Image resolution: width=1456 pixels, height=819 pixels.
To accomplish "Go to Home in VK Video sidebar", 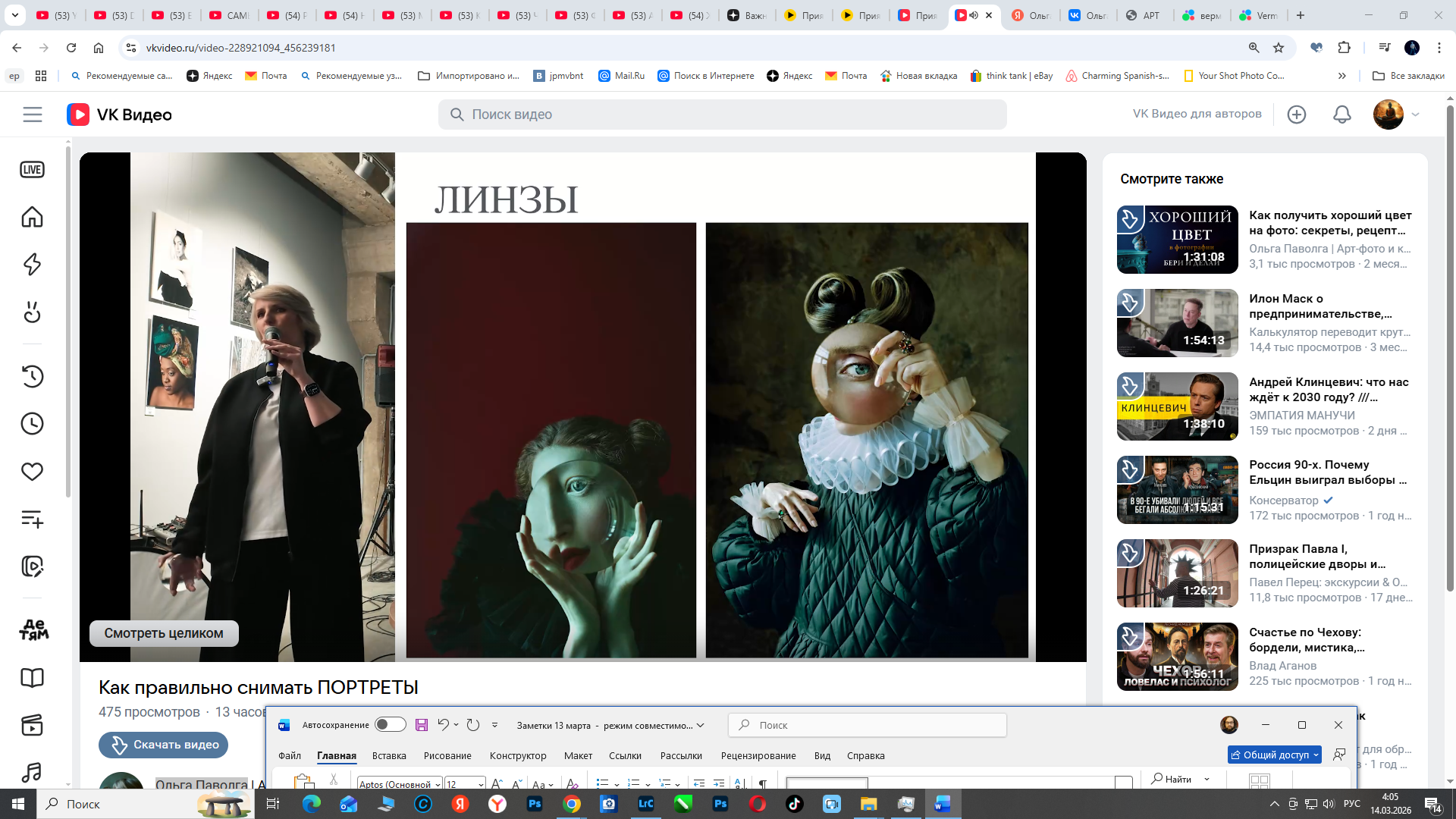I will point(32,218).
